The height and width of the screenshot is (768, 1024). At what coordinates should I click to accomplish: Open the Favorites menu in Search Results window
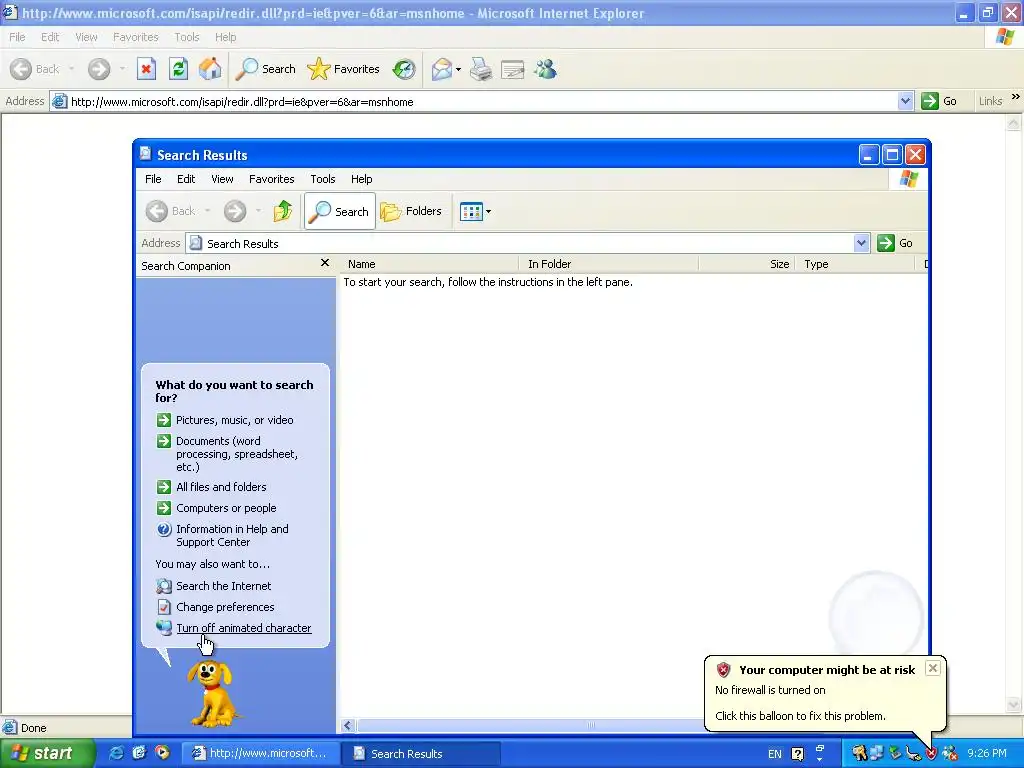click(x=272, y=179)
